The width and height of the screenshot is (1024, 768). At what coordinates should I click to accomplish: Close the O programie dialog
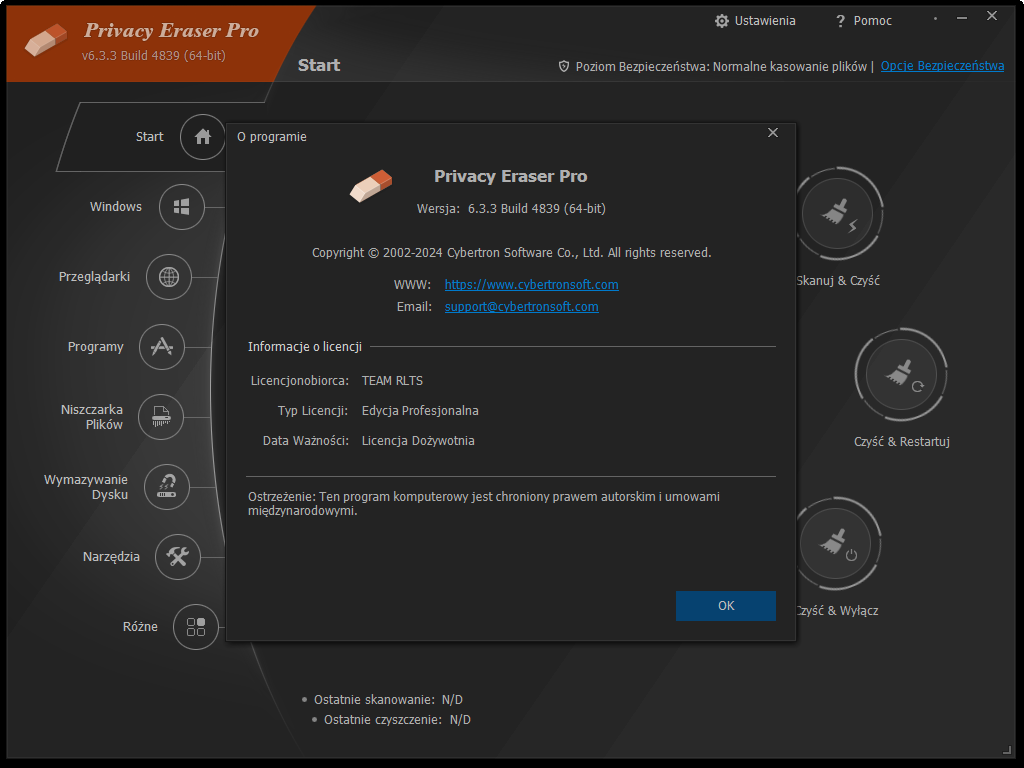coord(773,133)
